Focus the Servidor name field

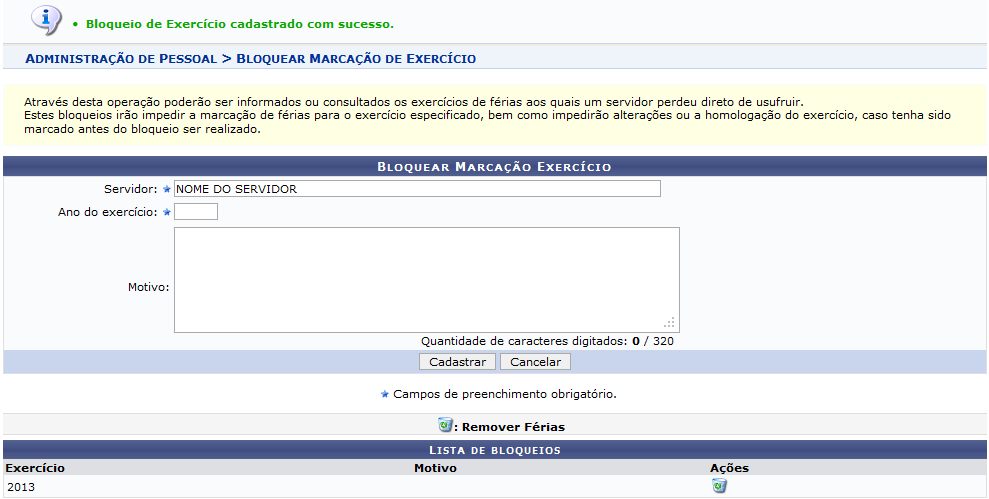coord(417,189)
